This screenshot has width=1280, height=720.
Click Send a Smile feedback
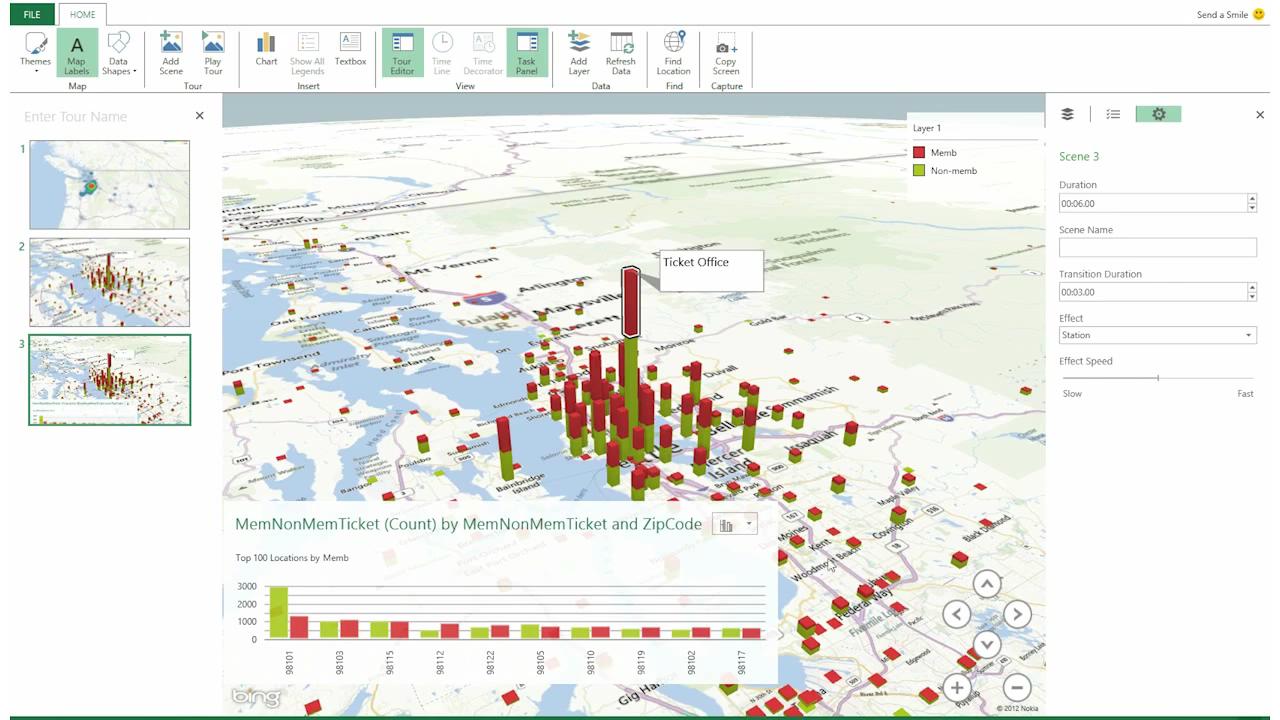click(x=1230, y=15)
